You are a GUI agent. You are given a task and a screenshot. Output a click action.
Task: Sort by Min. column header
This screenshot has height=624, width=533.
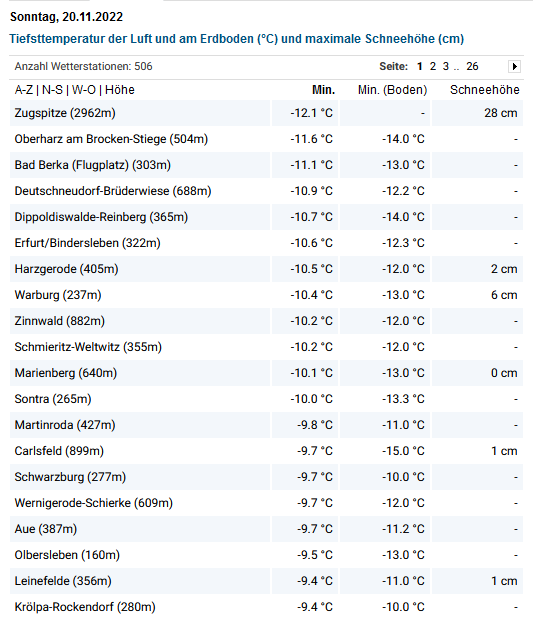[323, 90]
